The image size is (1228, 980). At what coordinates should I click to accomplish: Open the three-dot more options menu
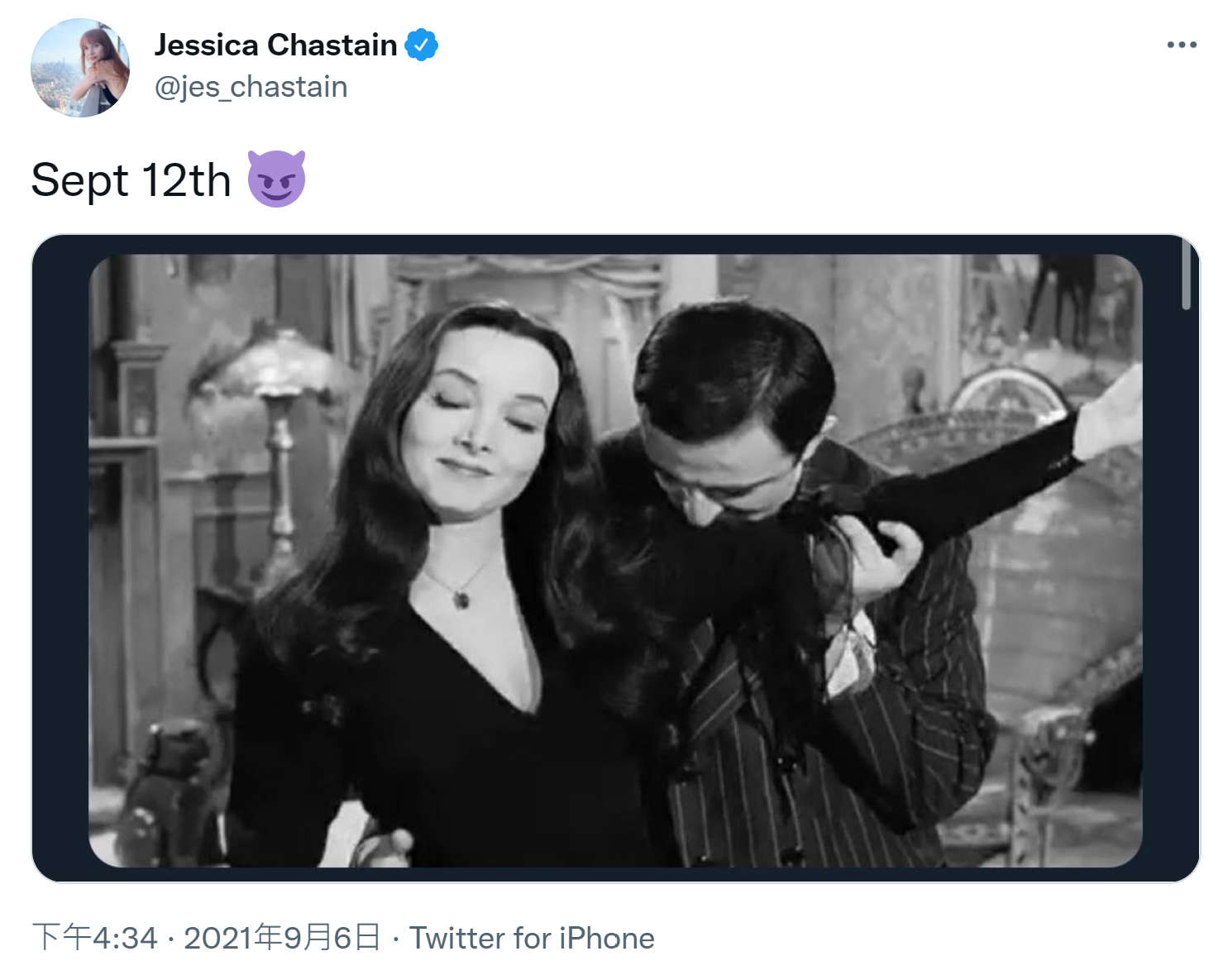(1182, 45)
